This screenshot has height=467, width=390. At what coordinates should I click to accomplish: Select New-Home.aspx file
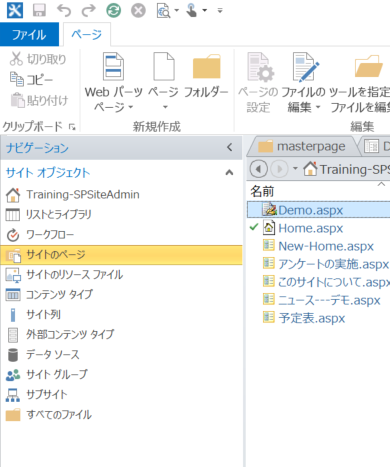point(326,246)
